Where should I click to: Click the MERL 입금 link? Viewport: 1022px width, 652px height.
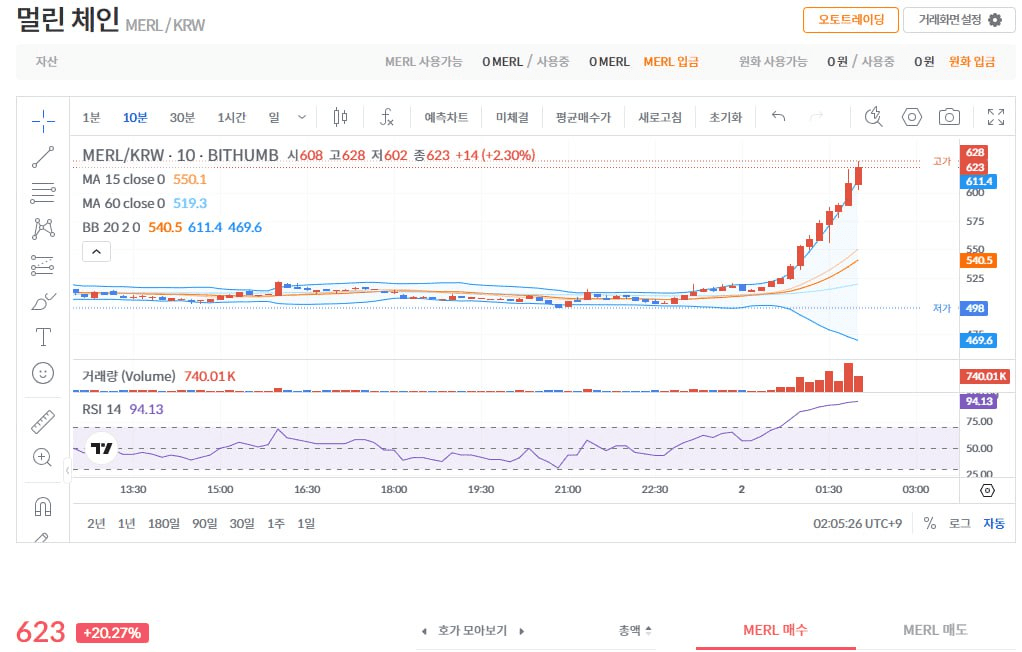point(671,62)
